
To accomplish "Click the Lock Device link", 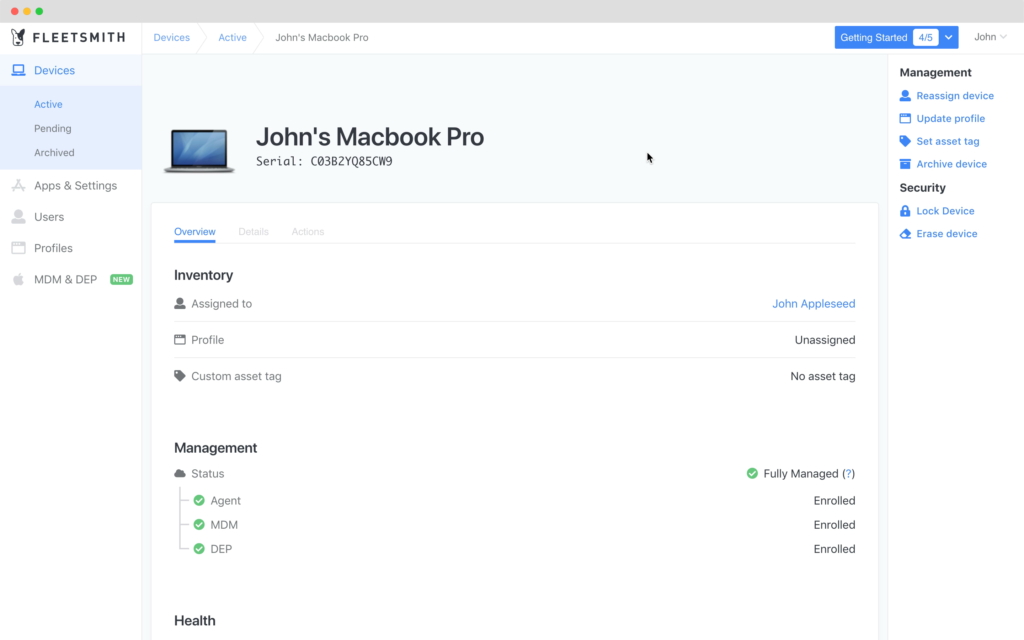I will (945, 211).
